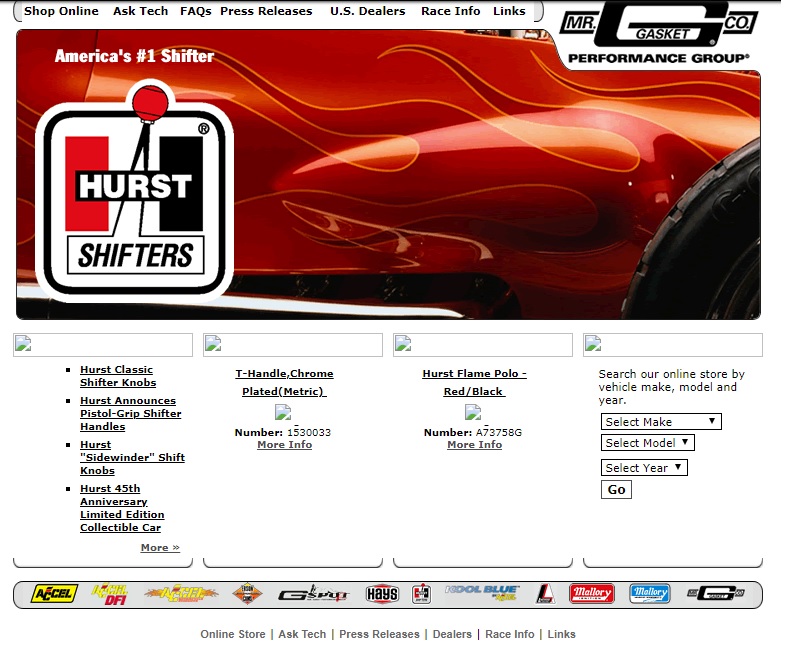The image size is (800, 655).
Task: Open the Accel DFI logo link
Action: tap(110, 594)
